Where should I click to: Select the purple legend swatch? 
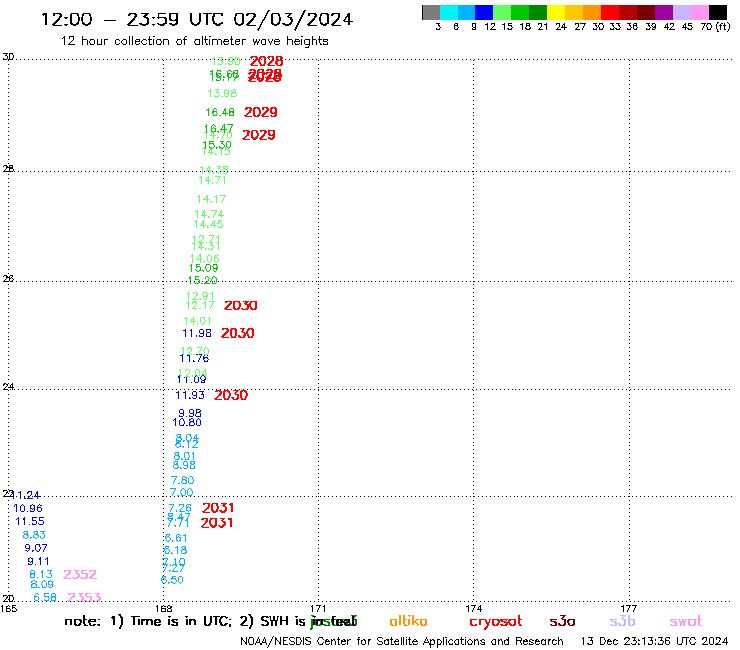[664, 12]
